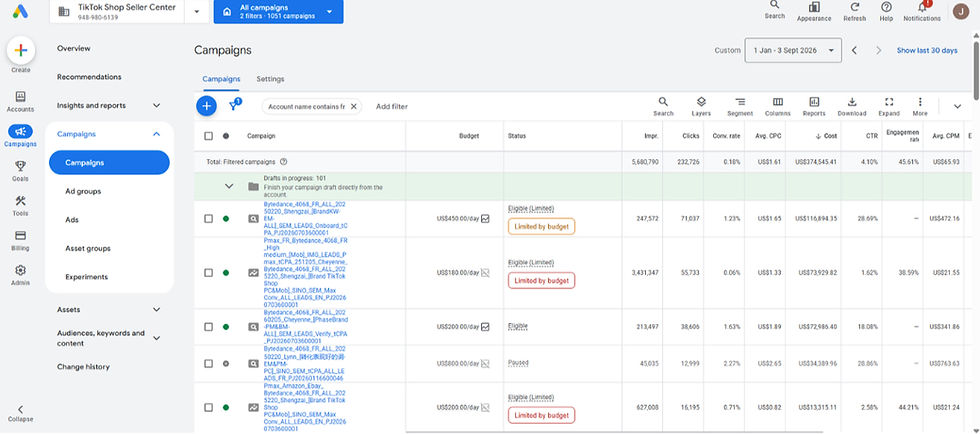Viewport: 980px width, 434px height.
Task: Click the Add filter button
Action: pyautogui.click(x=392, y=106)
